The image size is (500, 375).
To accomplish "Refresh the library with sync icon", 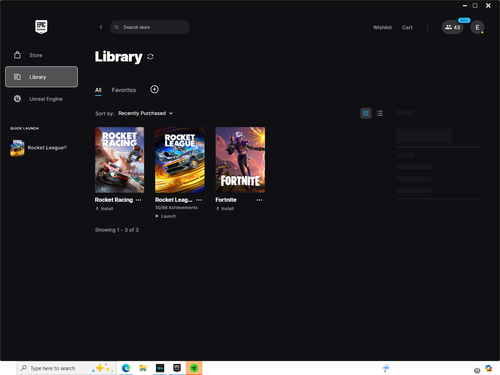I will pyautogui.click(x=150, y=57).
